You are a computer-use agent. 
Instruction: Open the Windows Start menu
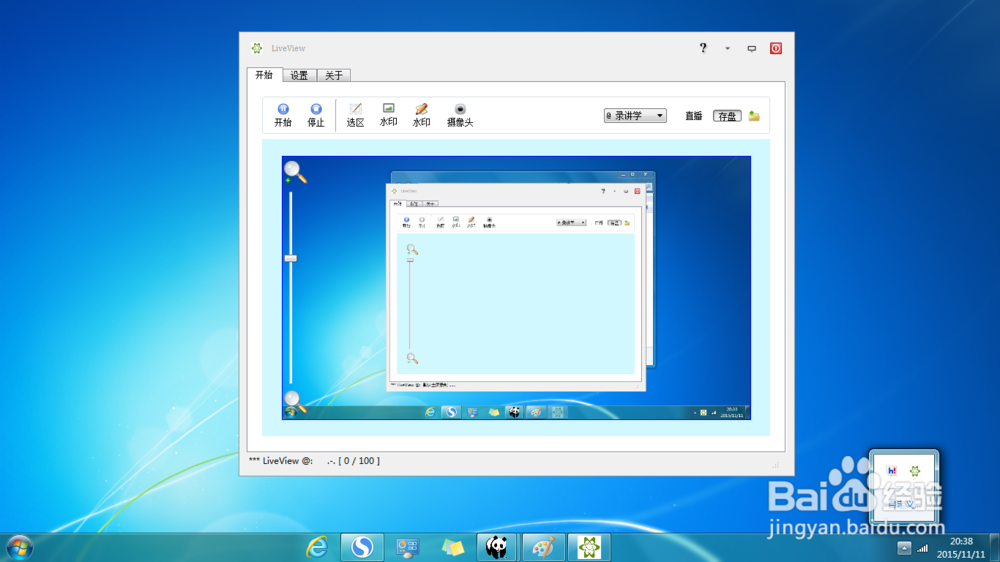pos(20,547)
